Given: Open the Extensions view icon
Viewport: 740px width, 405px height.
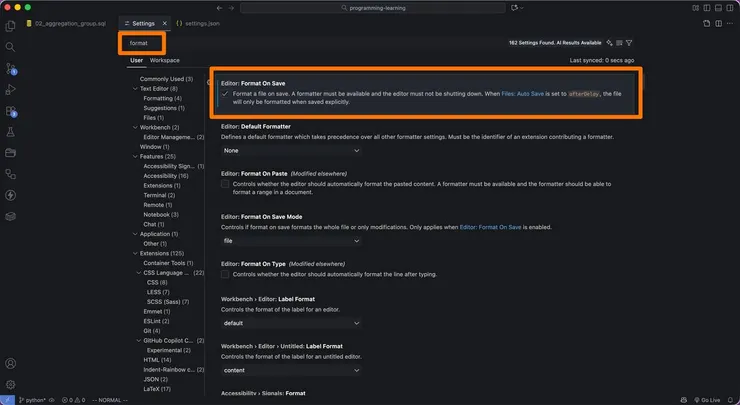Looking at the screenshot, I should click(x=10, y=111).
